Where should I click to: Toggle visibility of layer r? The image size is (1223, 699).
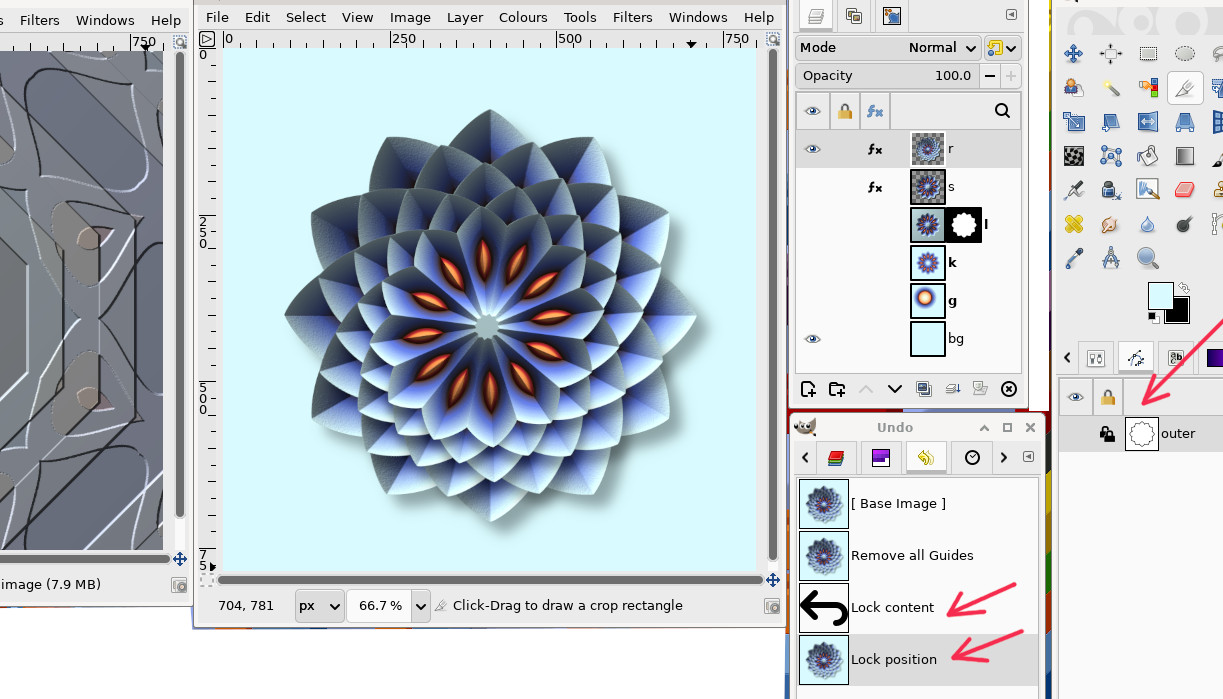pos(812,149)
